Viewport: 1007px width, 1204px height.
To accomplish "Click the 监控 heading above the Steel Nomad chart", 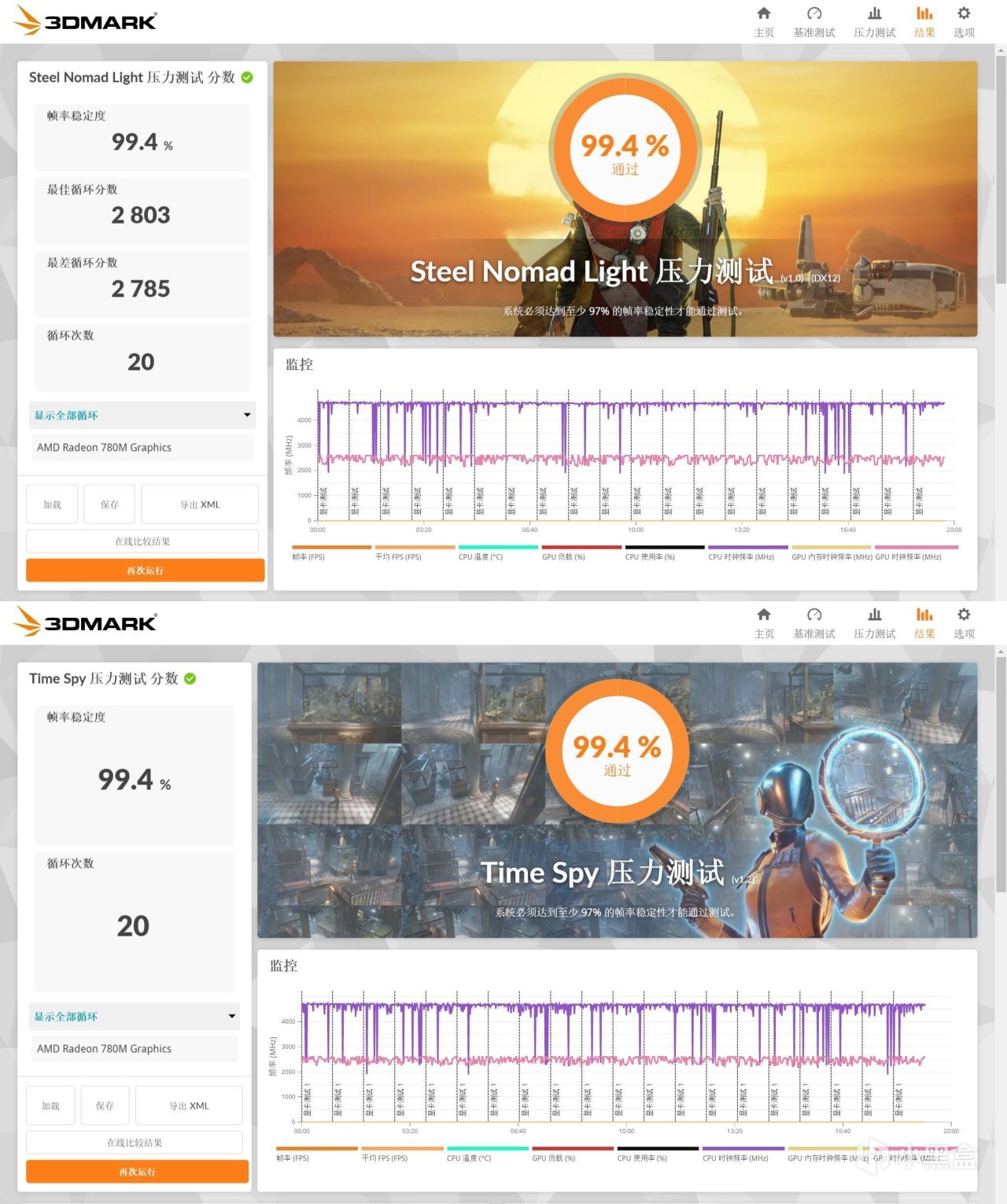I will (300, 364).
